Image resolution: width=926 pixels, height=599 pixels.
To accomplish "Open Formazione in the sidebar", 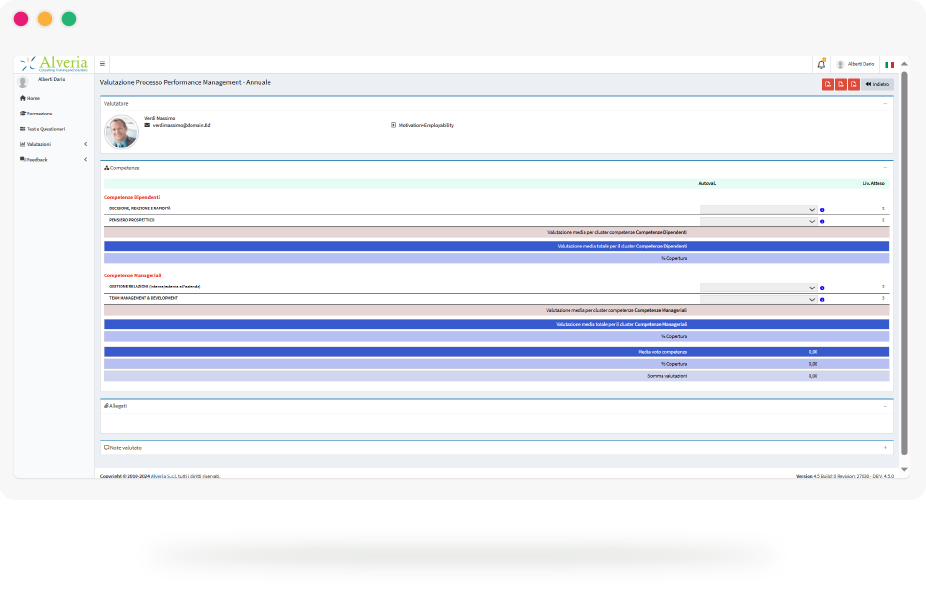I will click(x=39, y=113).
